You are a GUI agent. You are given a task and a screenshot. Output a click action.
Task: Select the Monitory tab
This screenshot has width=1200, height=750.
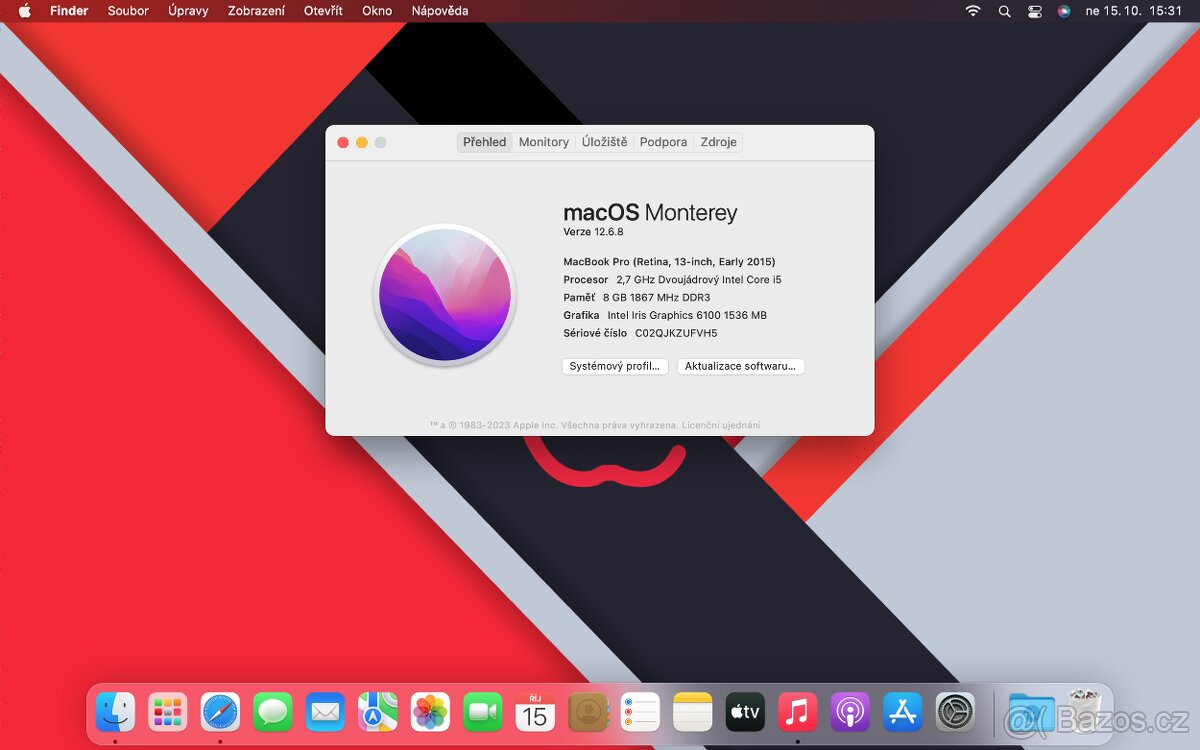tap(543, 142)
